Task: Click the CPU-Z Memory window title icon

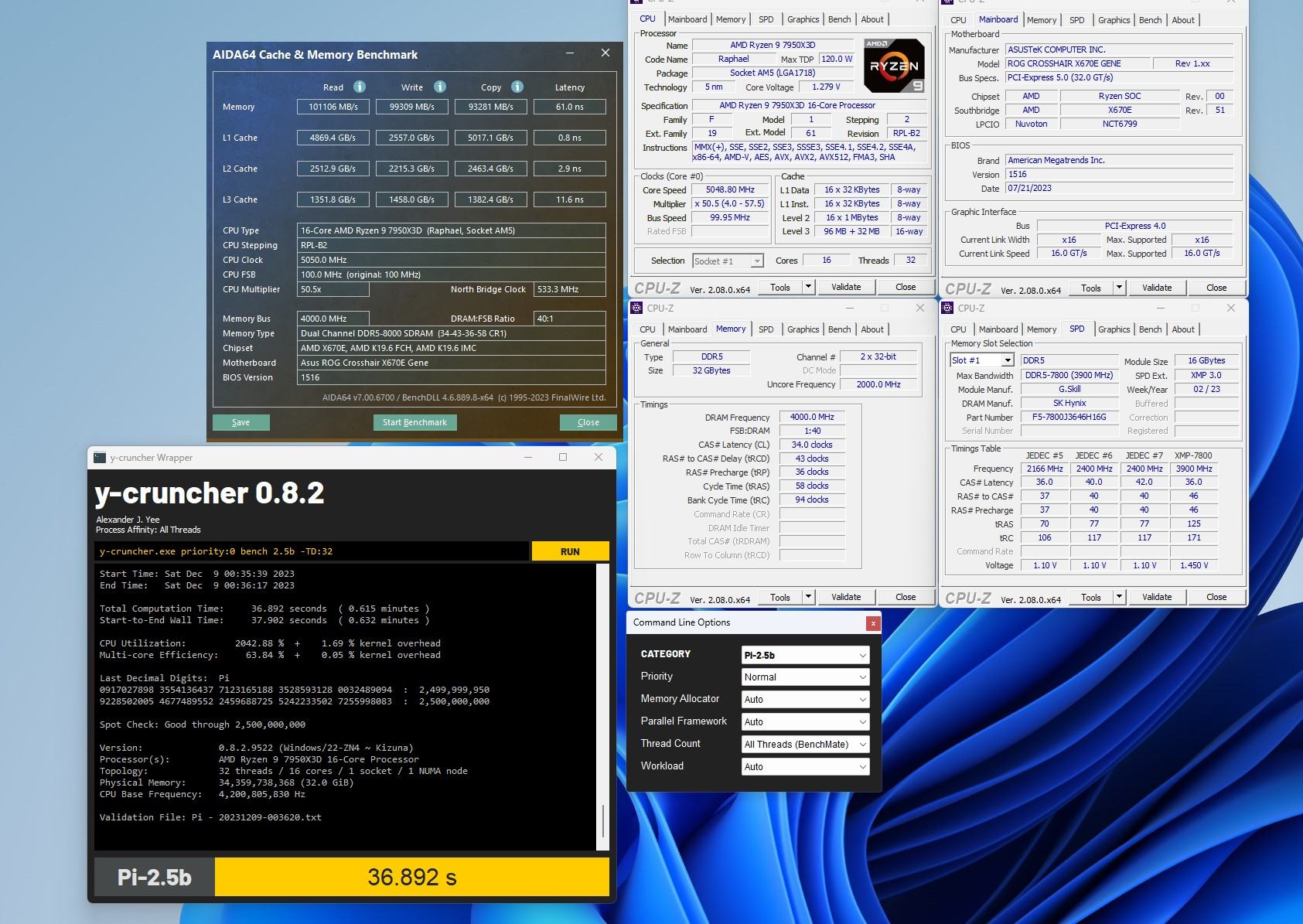Action: click(637, 308)
